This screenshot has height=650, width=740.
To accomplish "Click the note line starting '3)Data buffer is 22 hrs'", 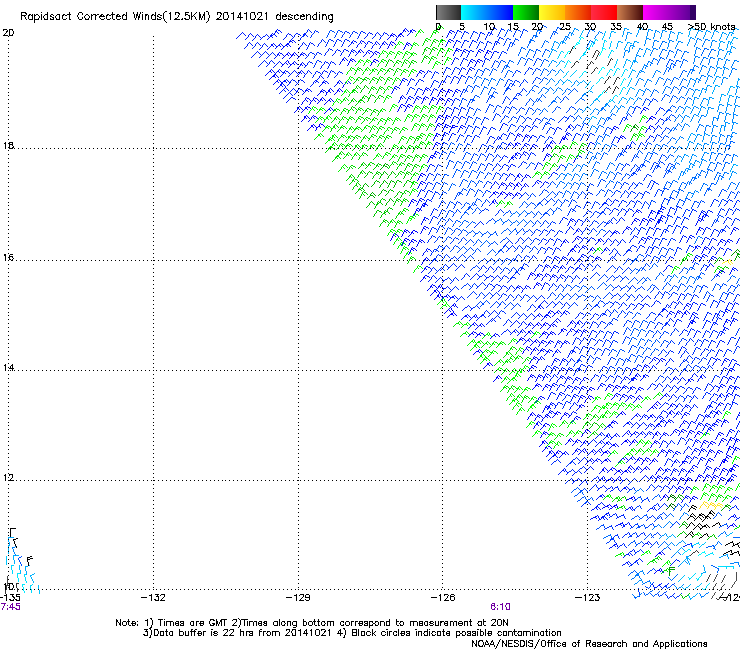I will pyautogui.click(x=352, y=633).
